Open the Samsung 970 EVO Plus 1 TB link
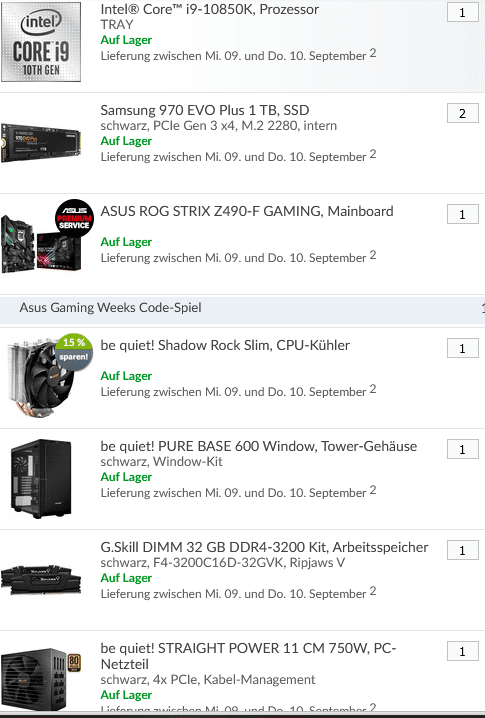The image size is (485, 718). (x=205, y=110)
